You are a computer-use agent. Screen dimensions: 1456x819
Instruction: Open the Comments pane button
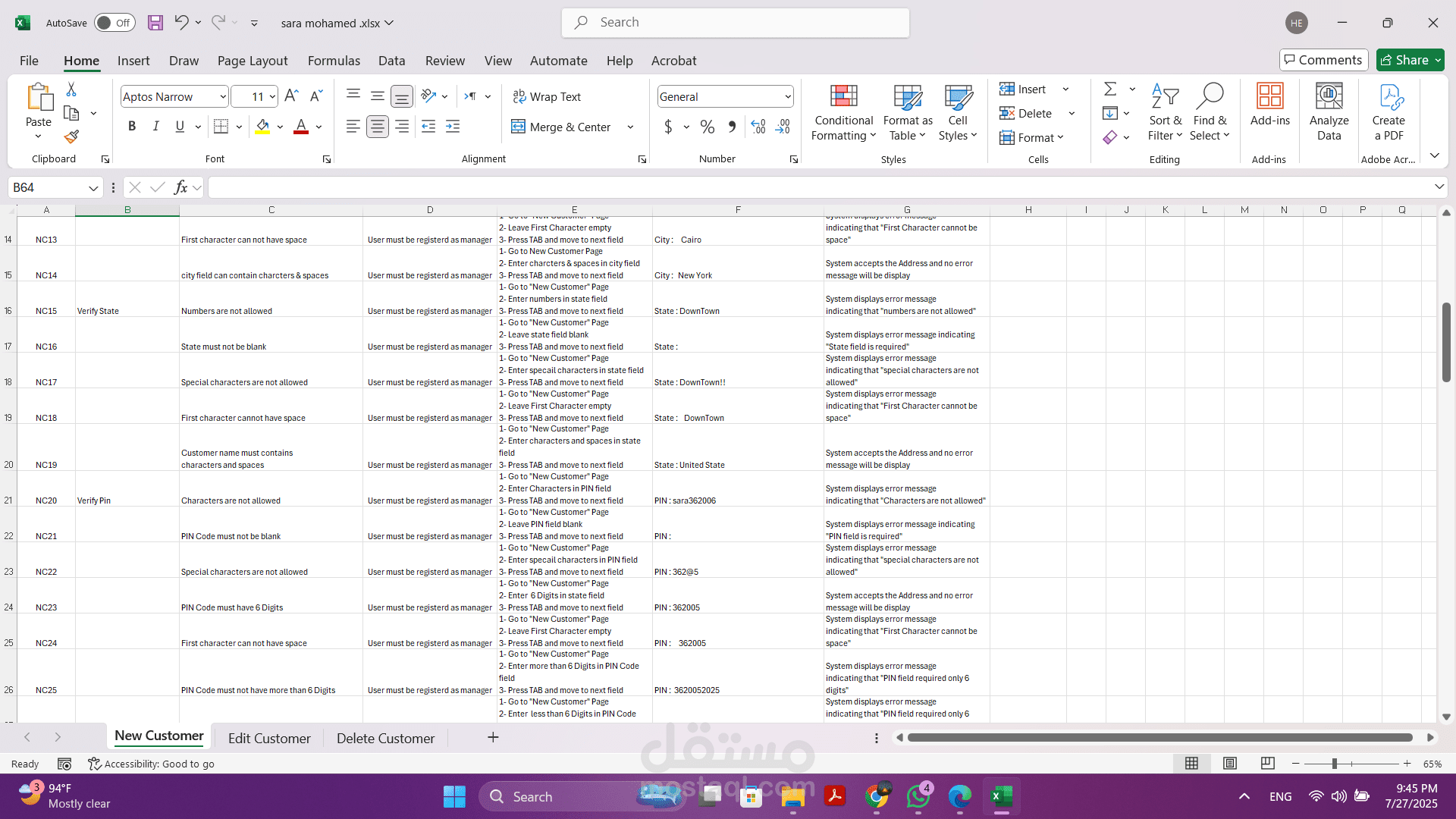point(1323,60)
